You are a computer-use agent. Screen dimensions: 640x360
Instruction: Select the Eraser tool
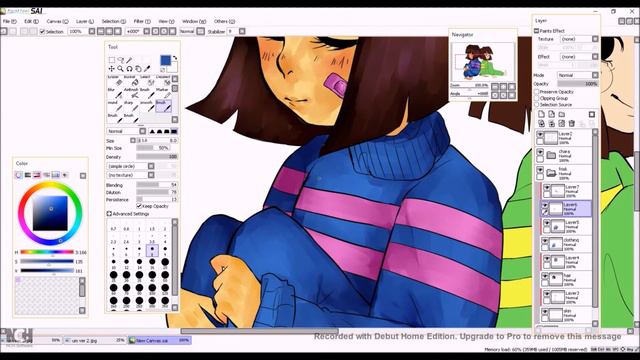(115, 81)
